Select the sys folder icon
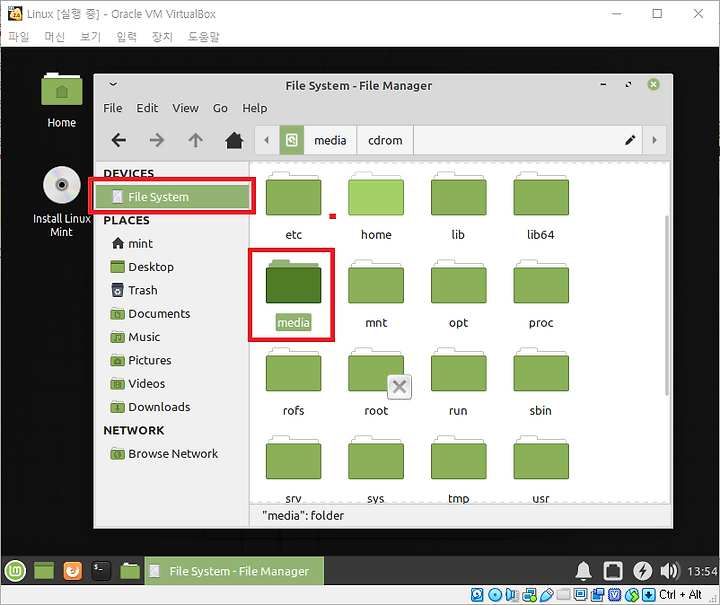 tap(376, 458)
